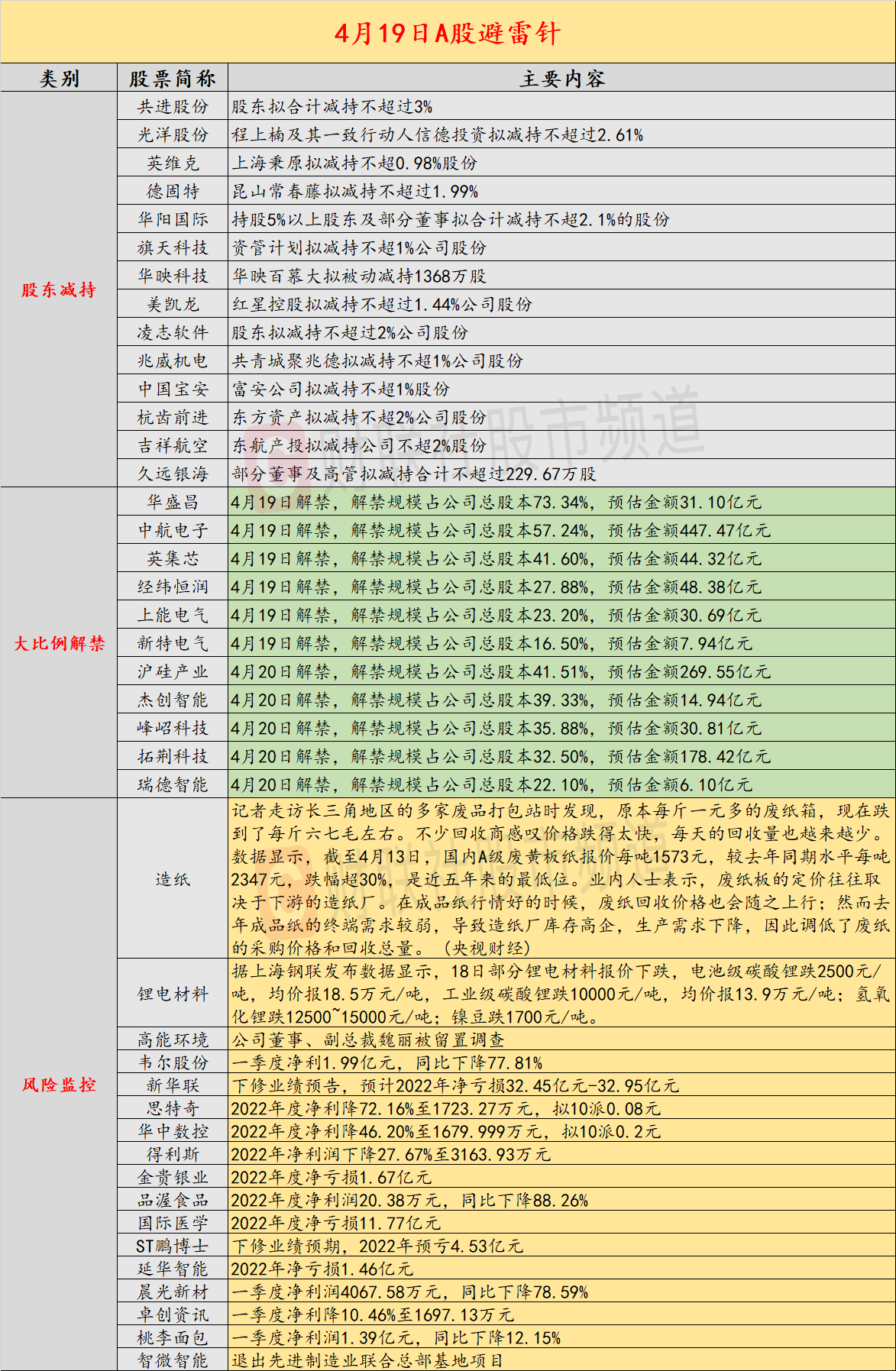Select the stock name 晨光新材

[x=173, y=1292]
